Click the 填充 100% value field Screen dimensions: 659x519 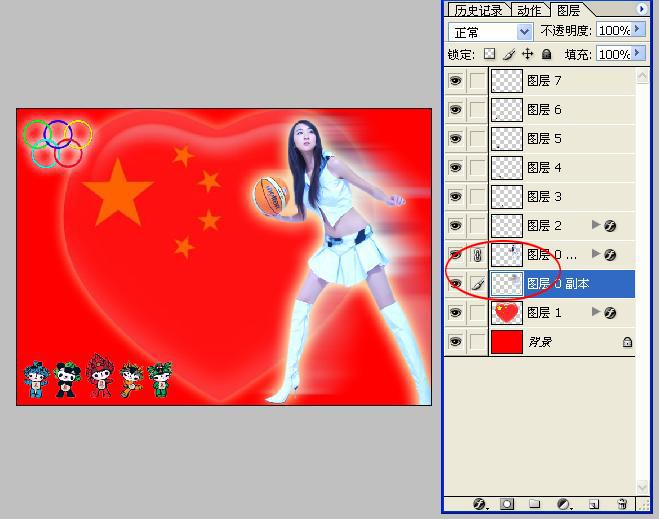coord(614,54)
